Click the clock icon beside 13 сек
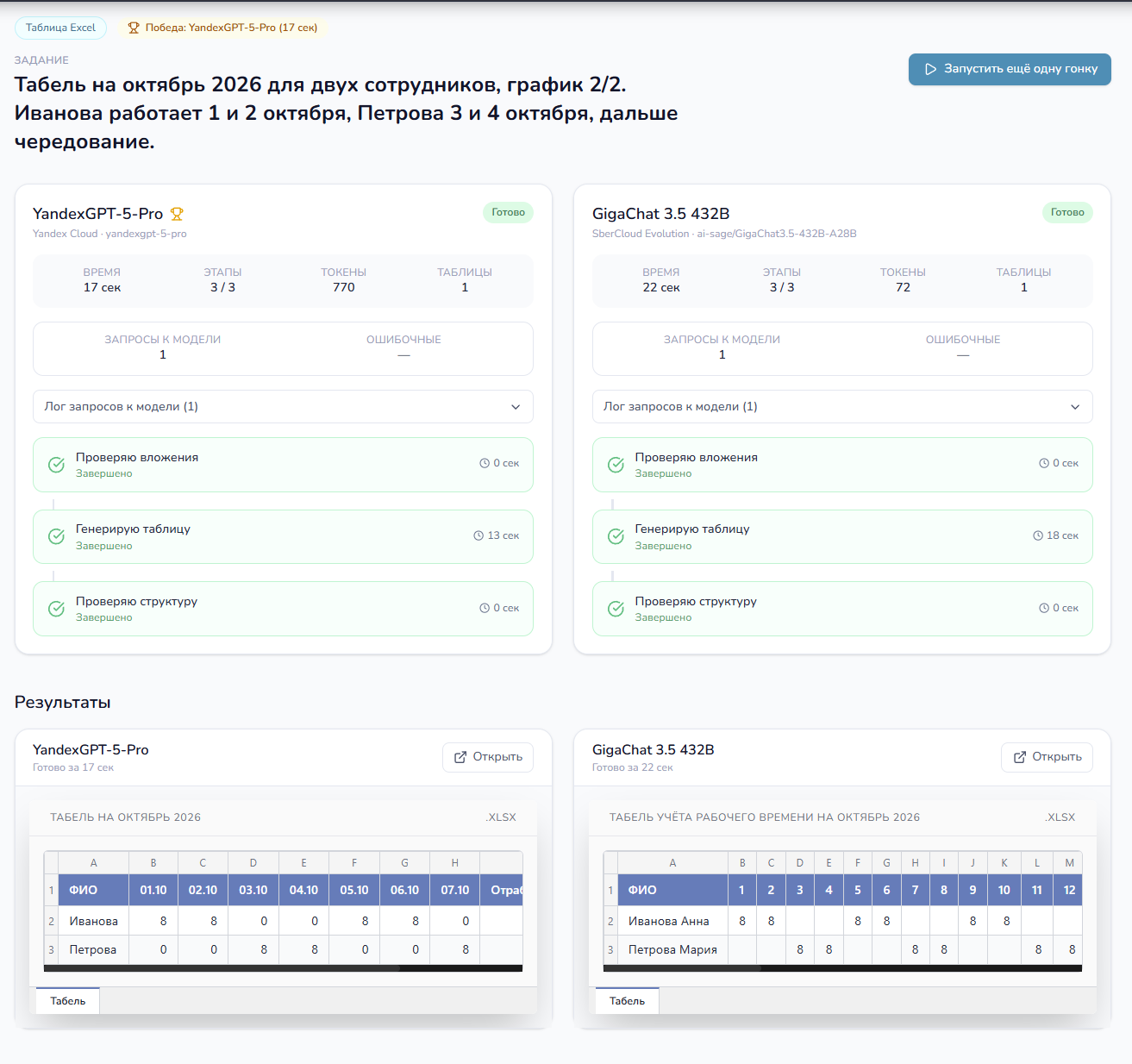 tap(478, 535)
